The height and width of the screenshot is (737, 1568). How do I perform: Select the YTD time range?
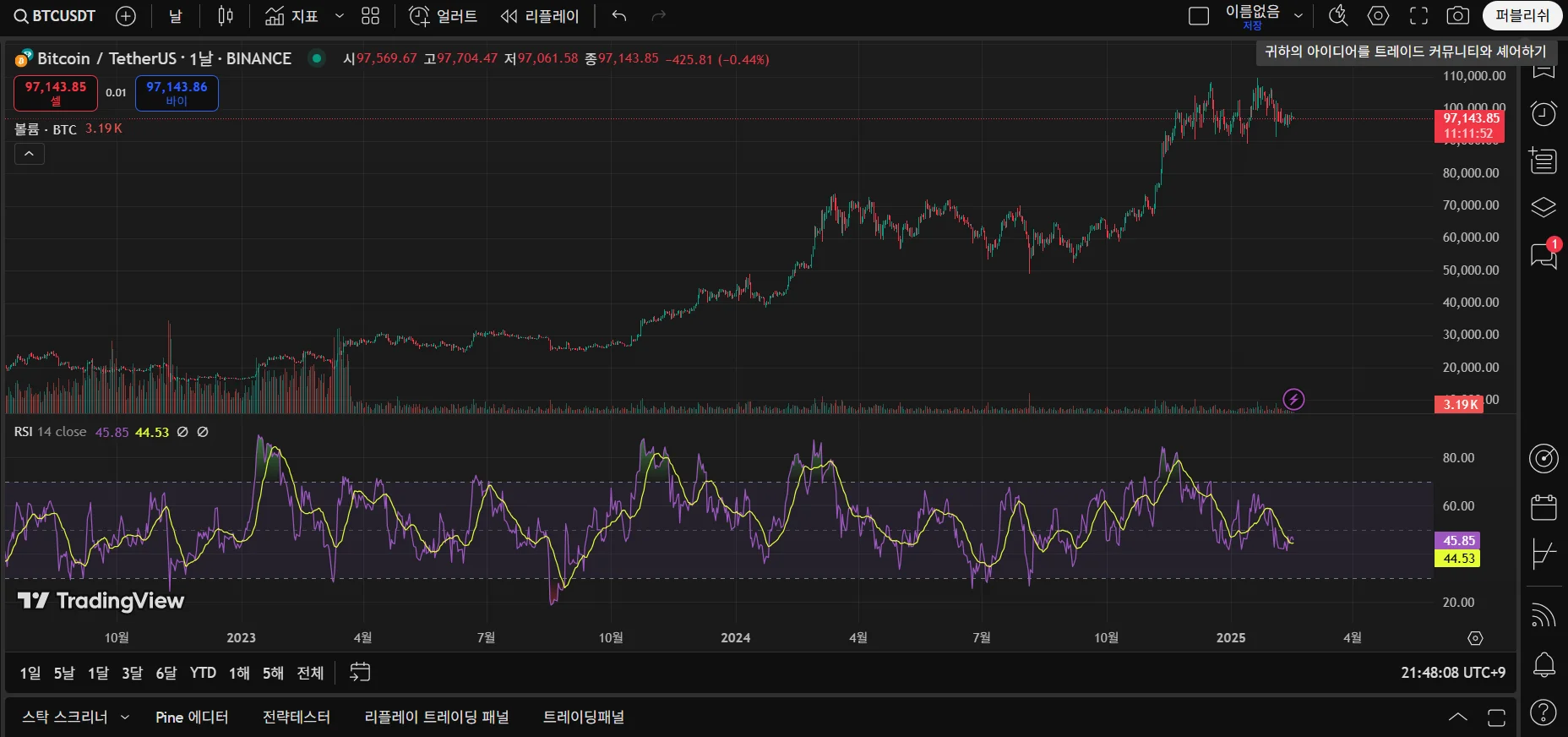coord(203,673)
